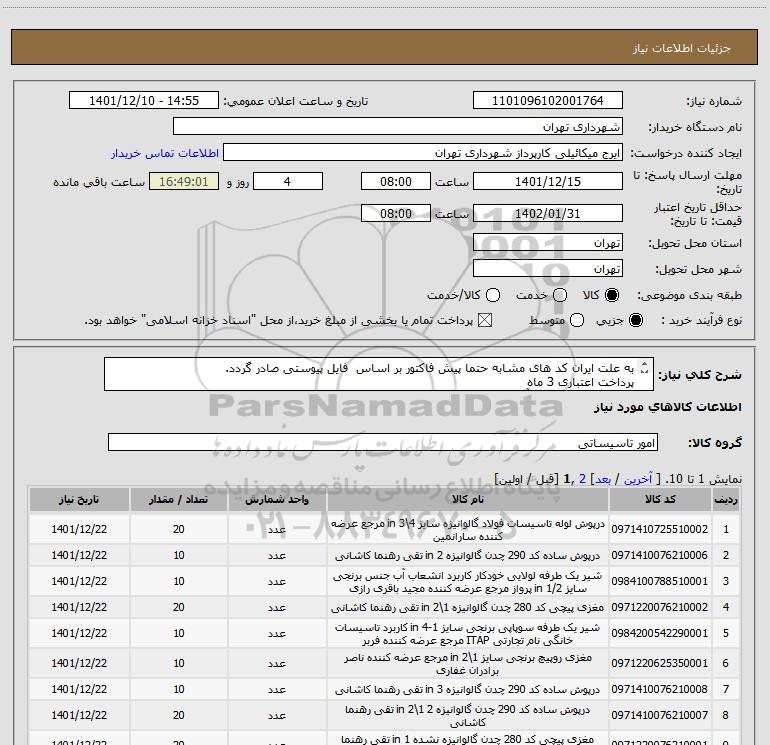The height and width of the screenshot is (745, 770).
Task: Click the نام کالا column header
Action: coord(468,499)
